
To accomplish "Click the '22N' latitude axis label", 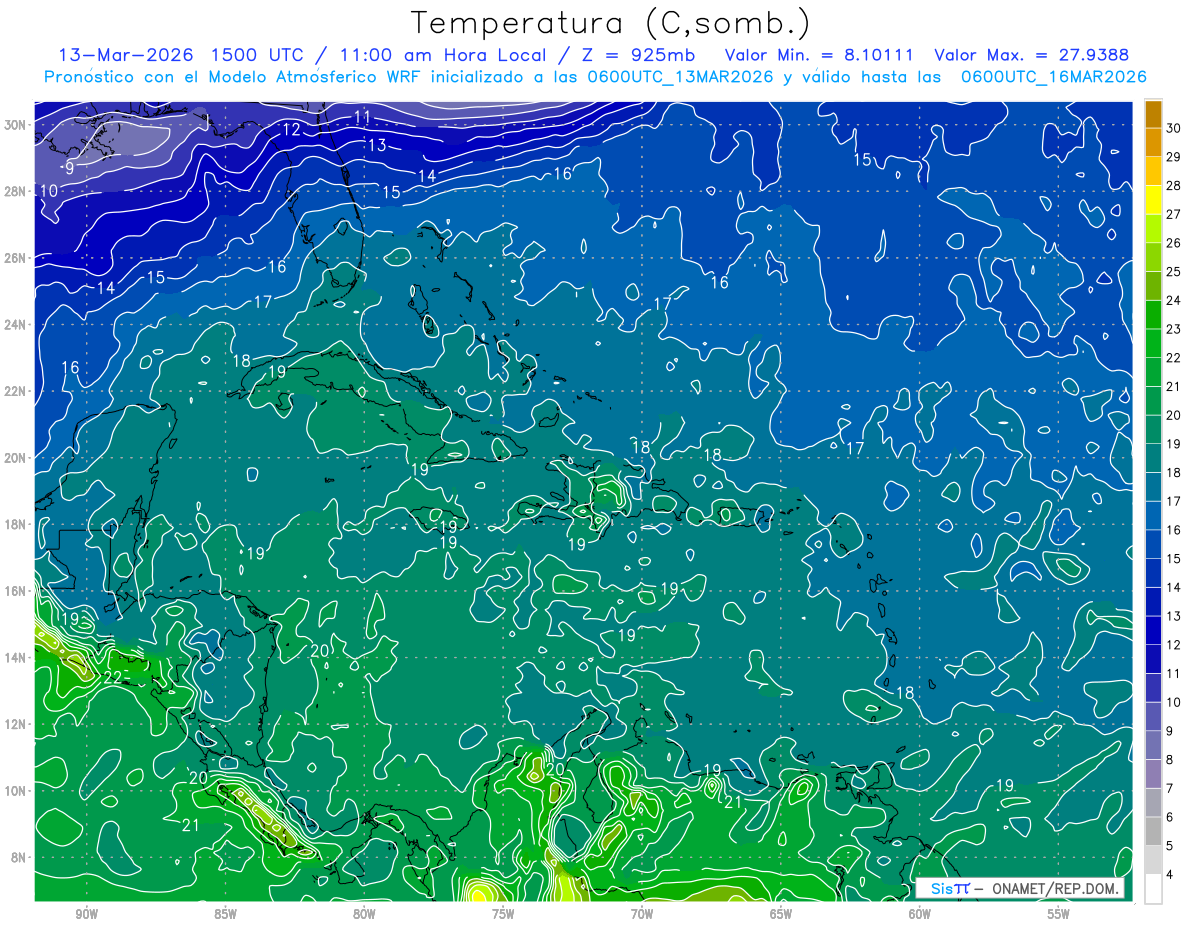I will (15, 391).
